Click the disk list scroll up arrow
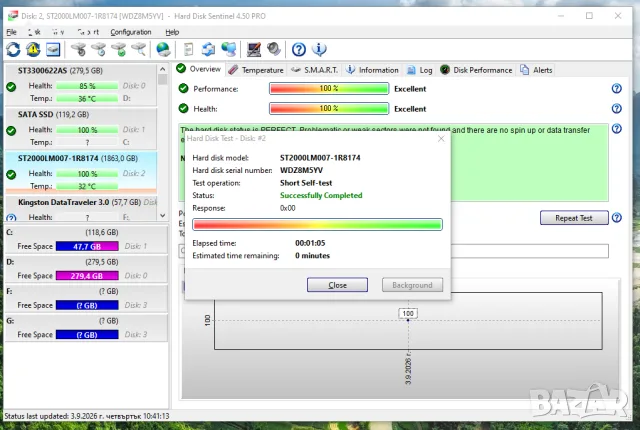 click(x=162, y=69)
